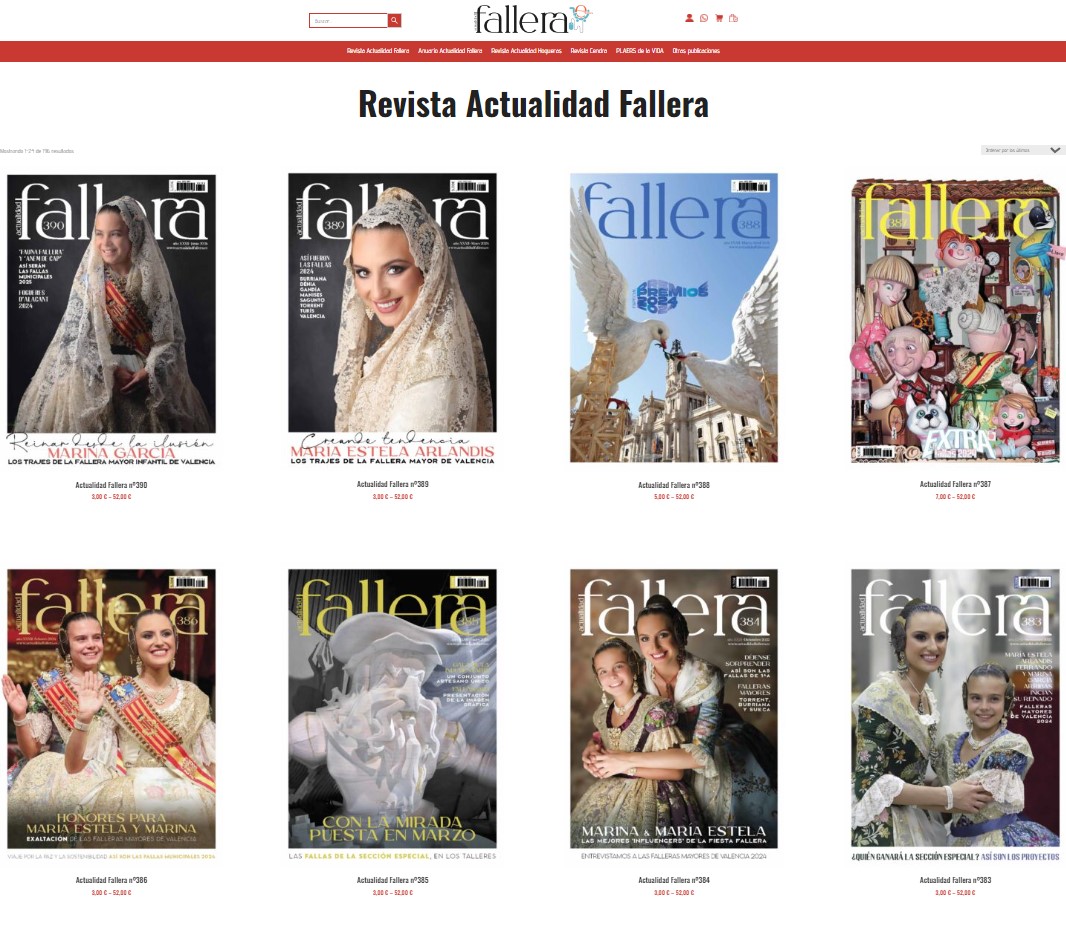The image size is (1066, 936).
Task: Open the user account icon
Action: pos(689,18)
